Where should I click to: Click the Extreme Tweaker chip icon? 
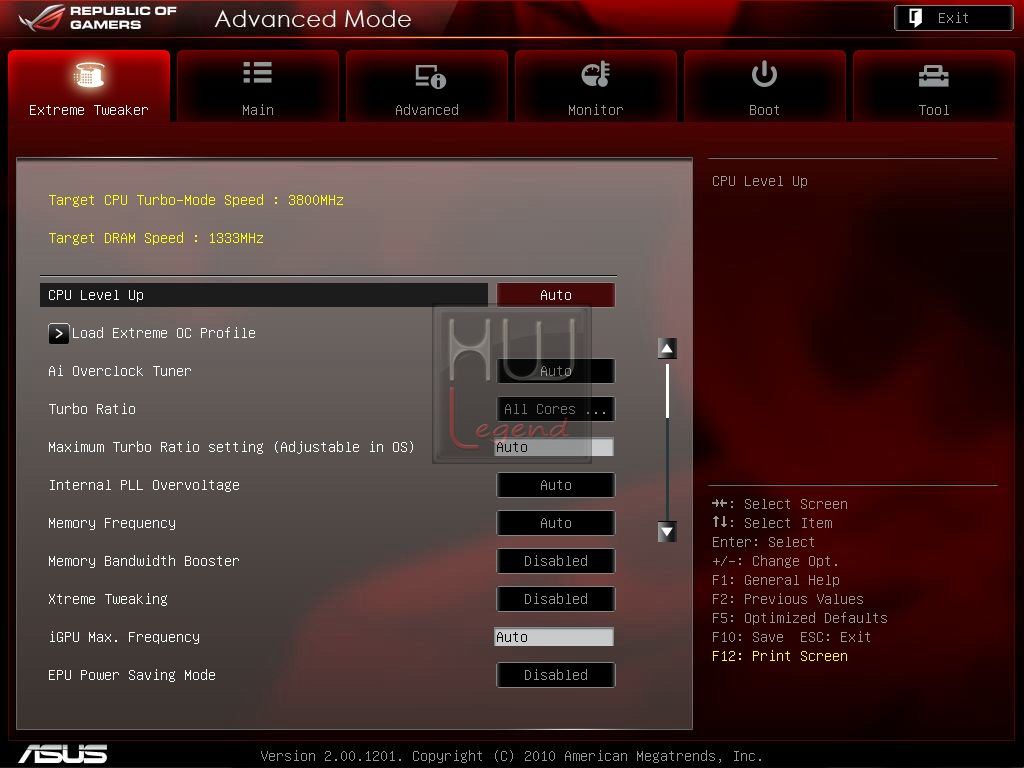click(89, 74)
